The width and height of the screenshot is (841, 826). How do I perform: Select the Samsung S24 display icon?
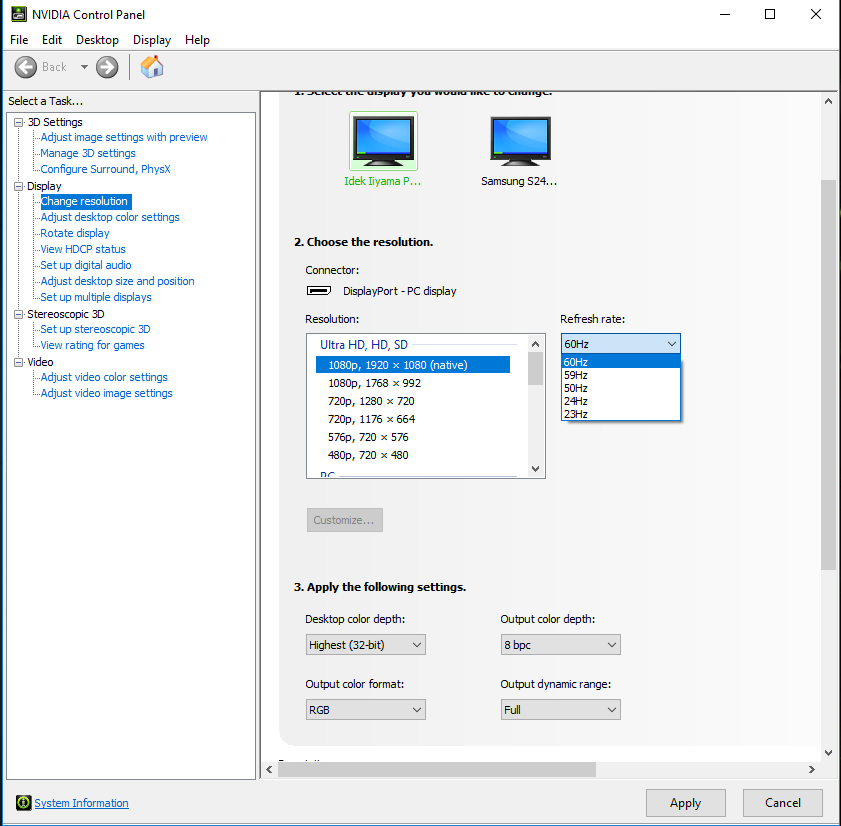[520, 141]
